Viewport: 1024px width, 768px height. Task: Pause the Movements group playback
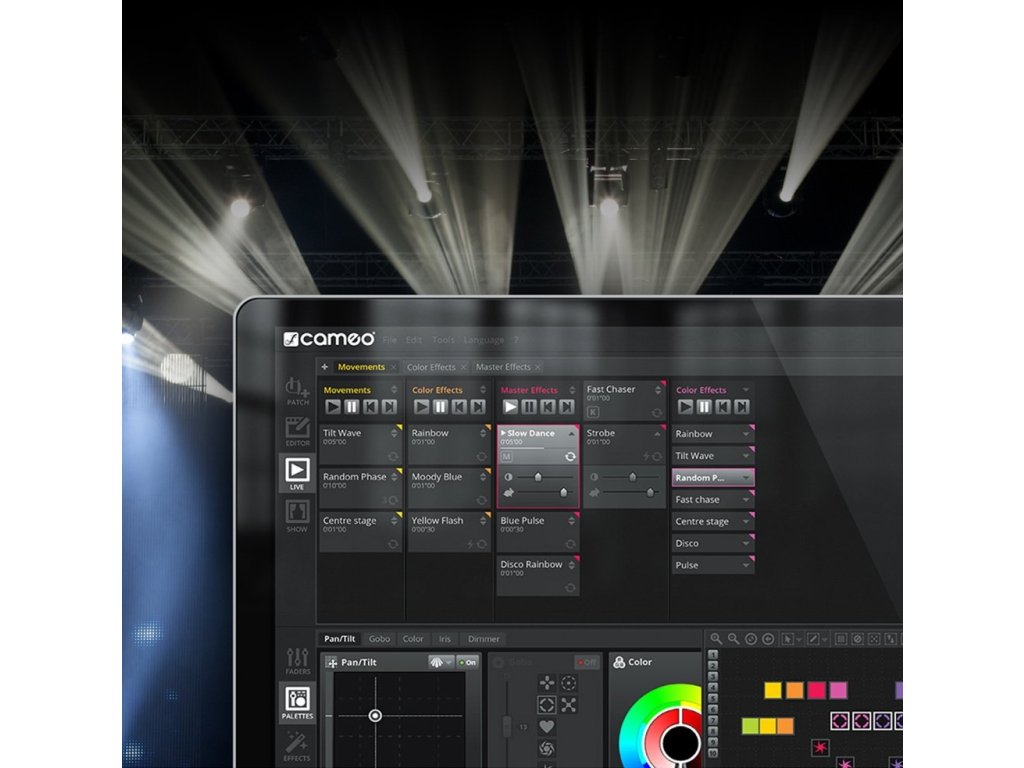click(x=352, y=407)
